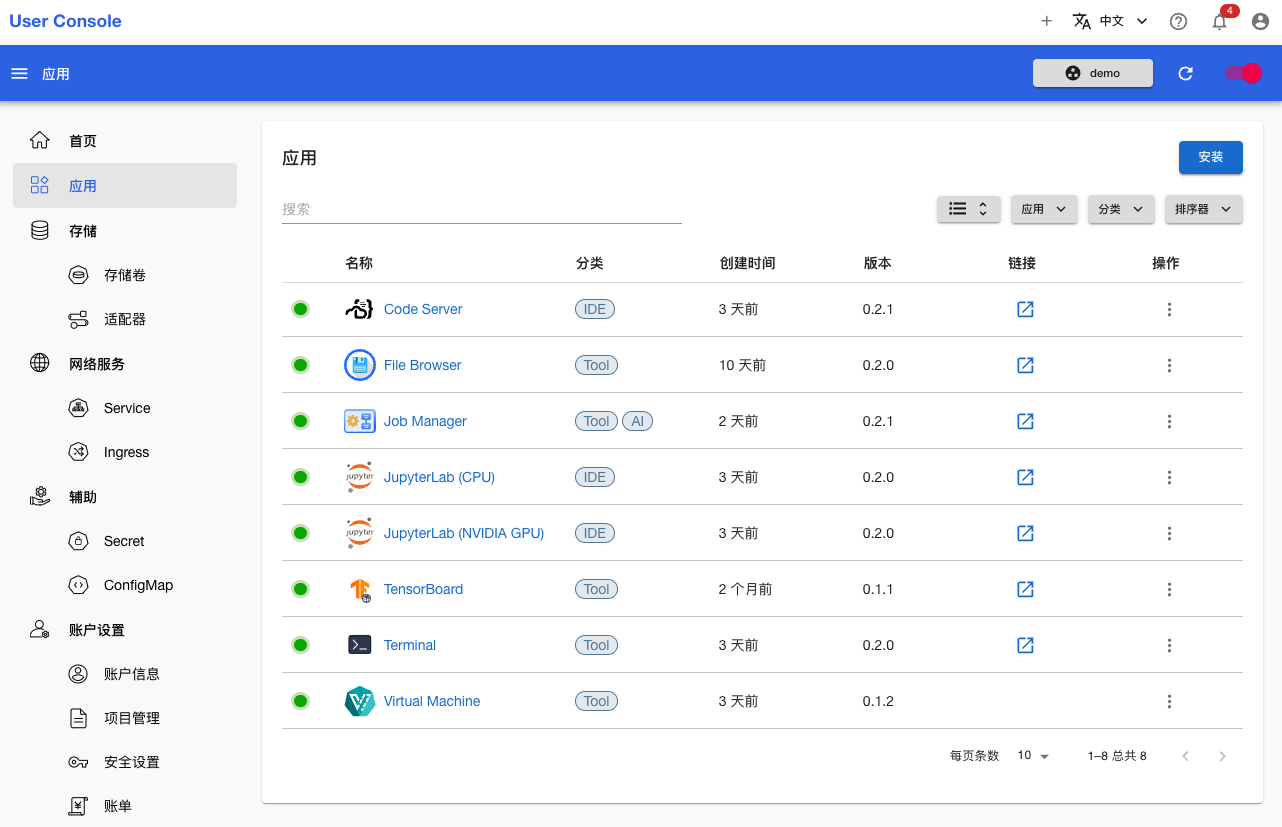The width and height of the screenshot is (1282, 827).
Task: Toggle the red switch in blue bar
Action: pos(1244,73)
